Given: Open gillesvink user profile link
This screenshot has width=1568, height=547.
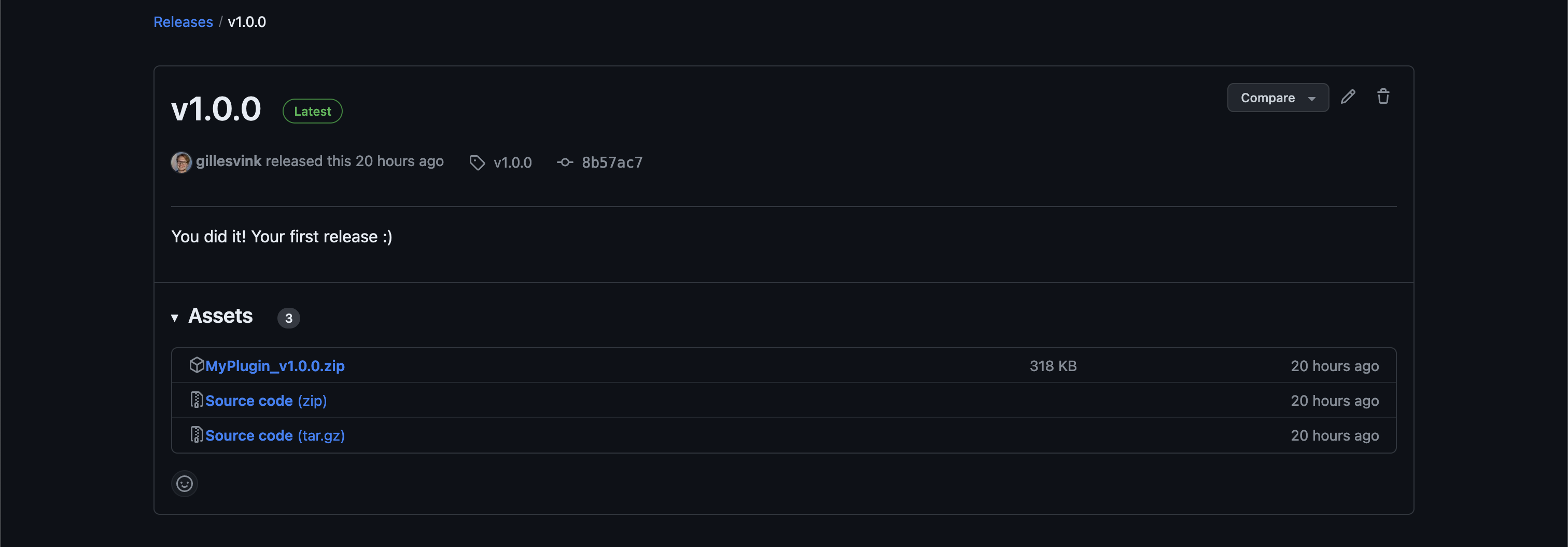Looking at the screenshot, I should (228, 161).
